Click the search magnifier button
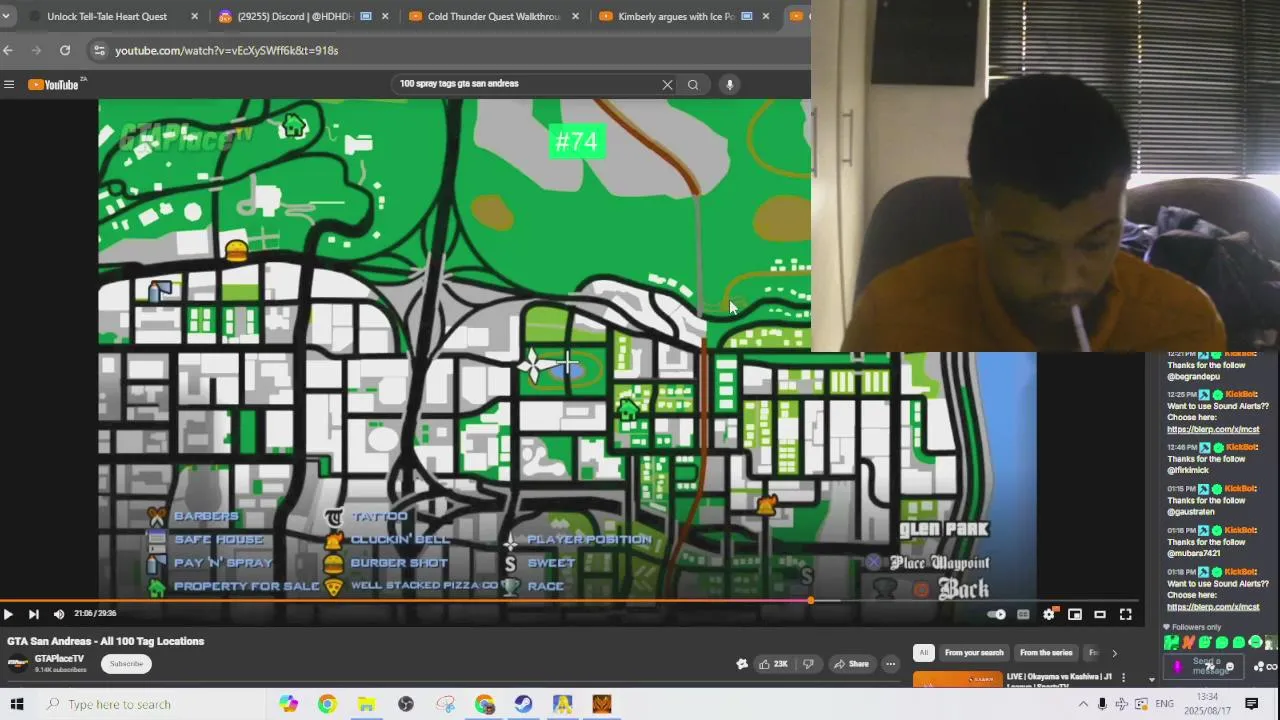The image size is (1280, 720). (693, 84)
